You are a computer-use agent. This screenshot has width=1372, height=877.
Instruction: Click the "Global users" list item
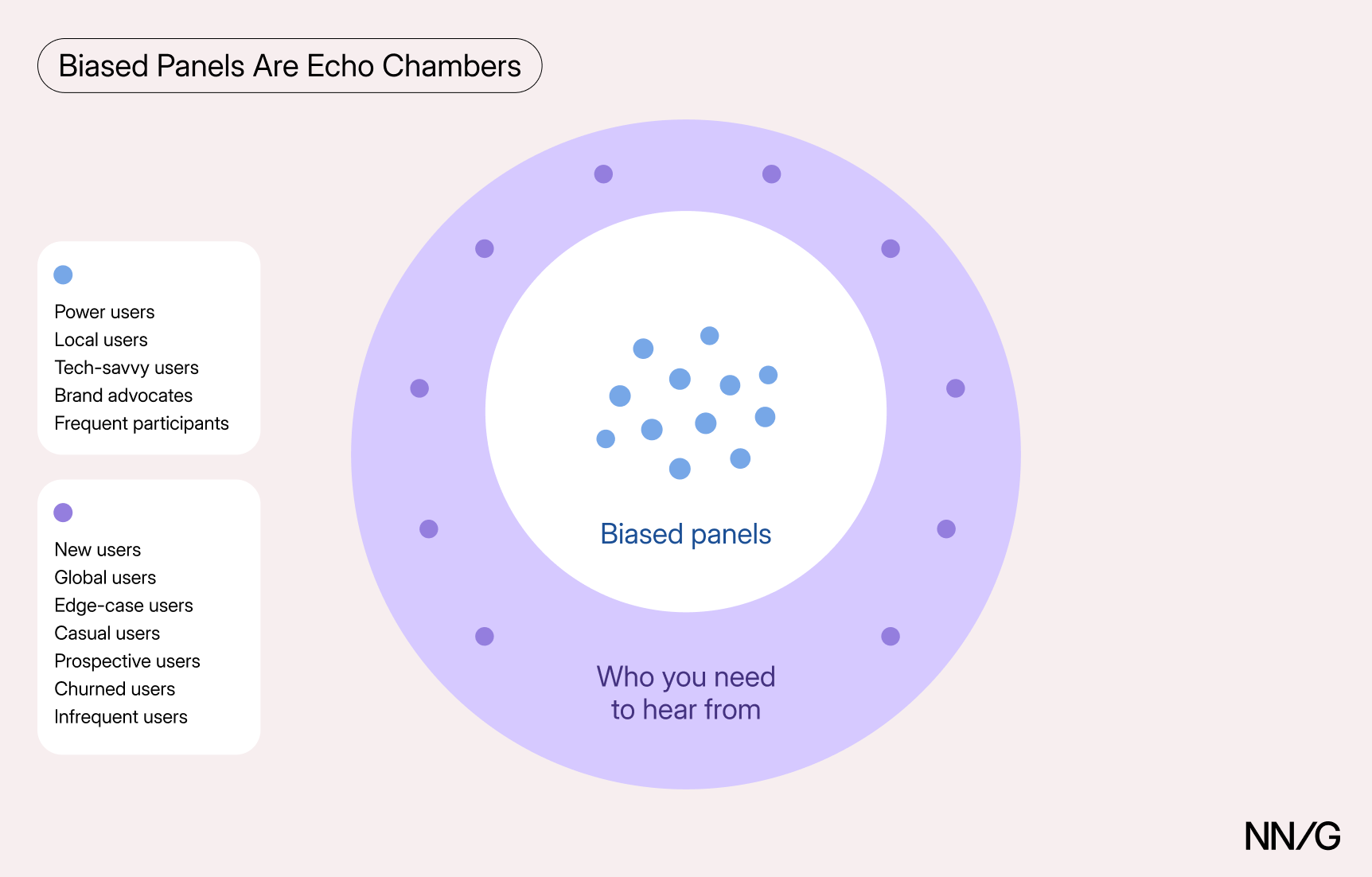pos(105,578)
